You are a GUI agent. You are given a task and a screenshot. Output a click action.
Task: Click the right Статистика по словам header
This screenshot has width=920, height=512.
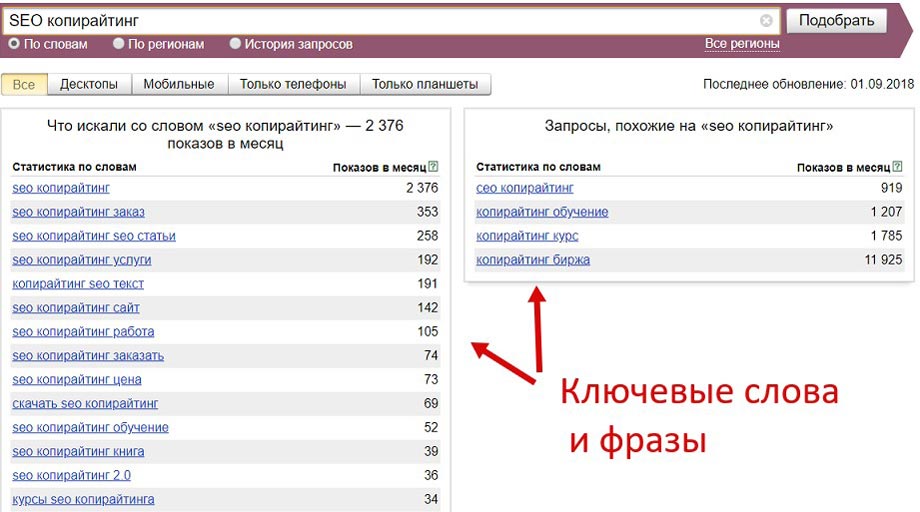pyautogui.click(x=539, y=167)
